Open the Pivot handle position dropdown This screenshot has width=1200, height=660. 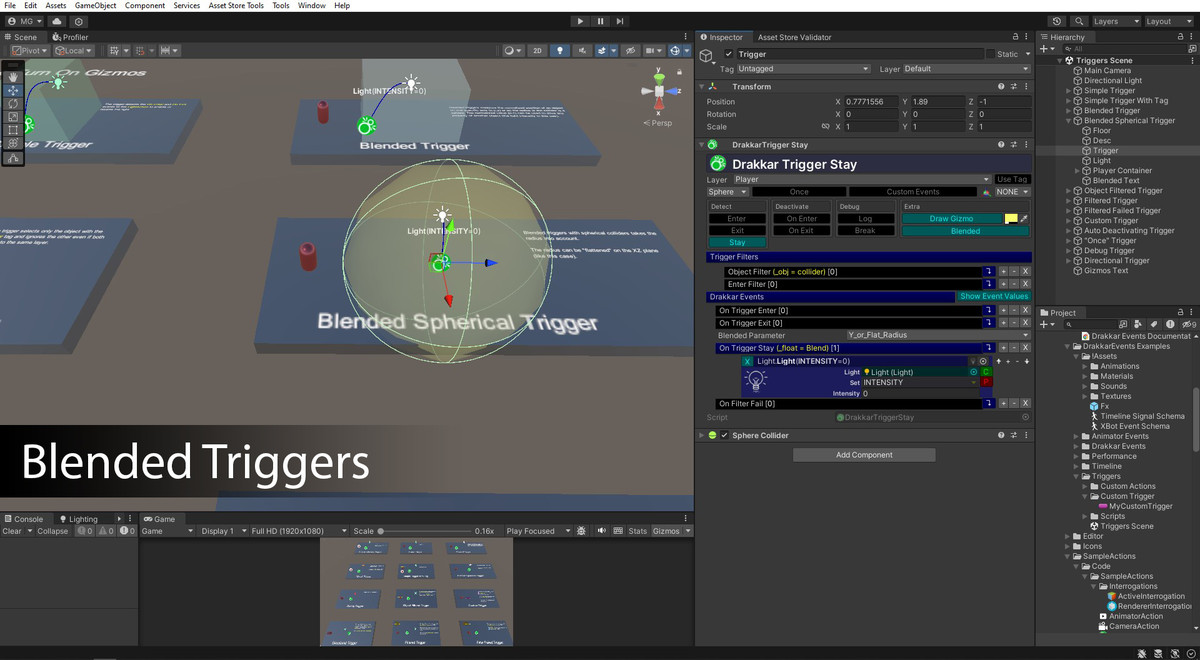point(31,50)
